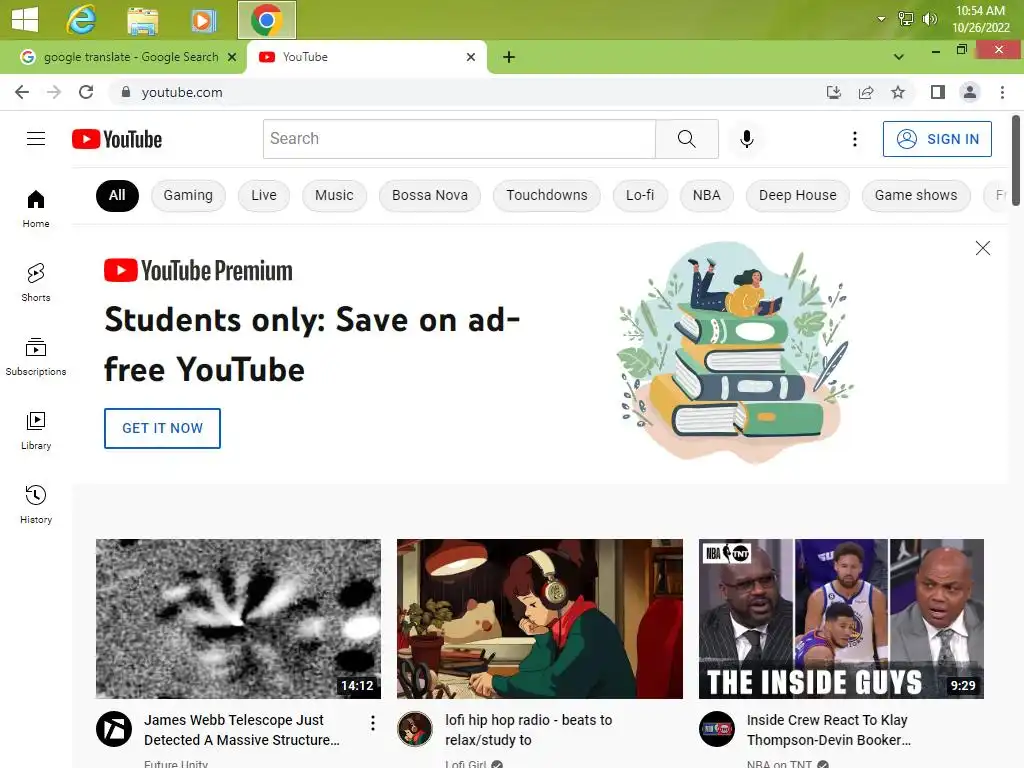
Task: Open James Webb Telescope video title
Action: [242, 729]
